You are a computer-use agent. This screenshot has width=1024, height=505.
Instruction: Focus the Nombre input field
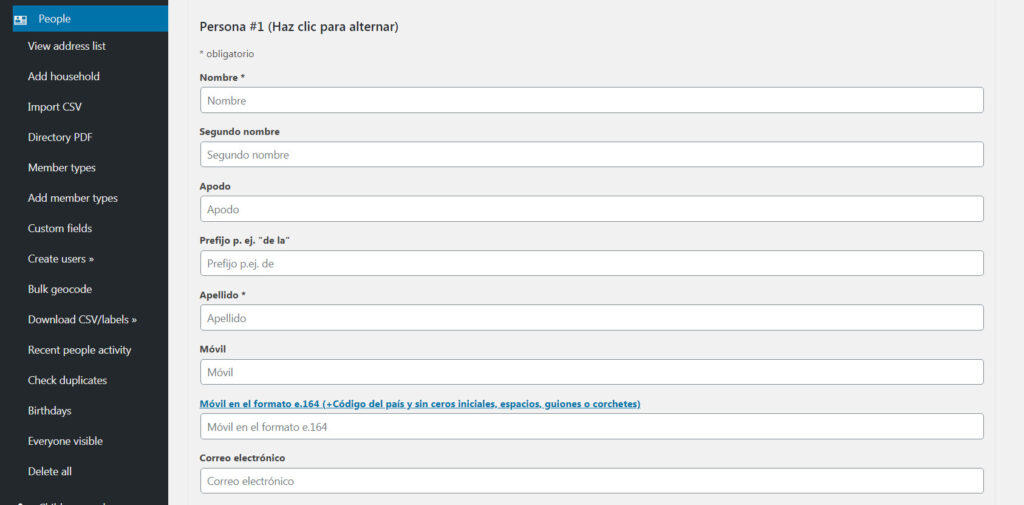(x=591, y=100)
